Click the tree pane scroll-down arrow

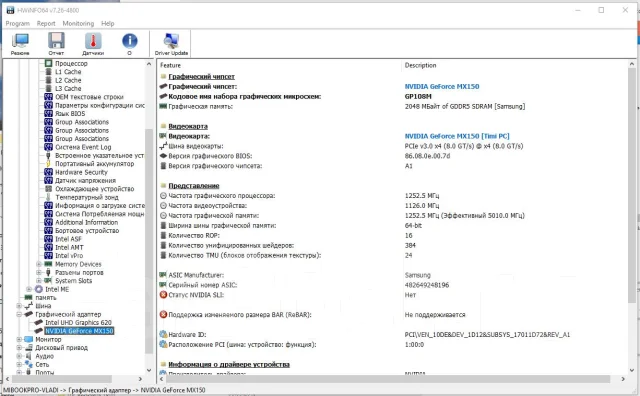point(149,370)
